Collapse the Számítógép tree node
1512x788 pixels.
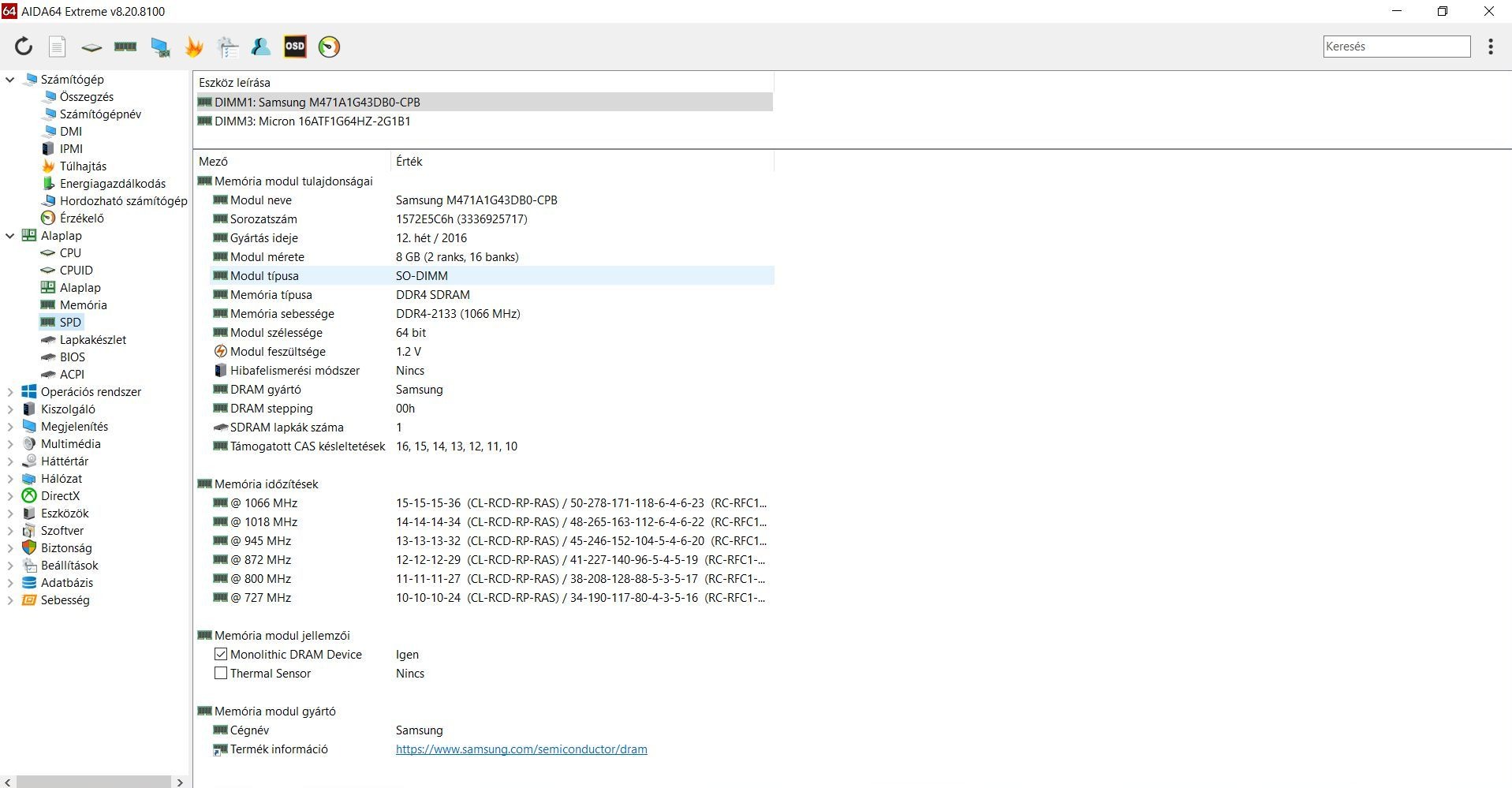click(x=10, y=80)
